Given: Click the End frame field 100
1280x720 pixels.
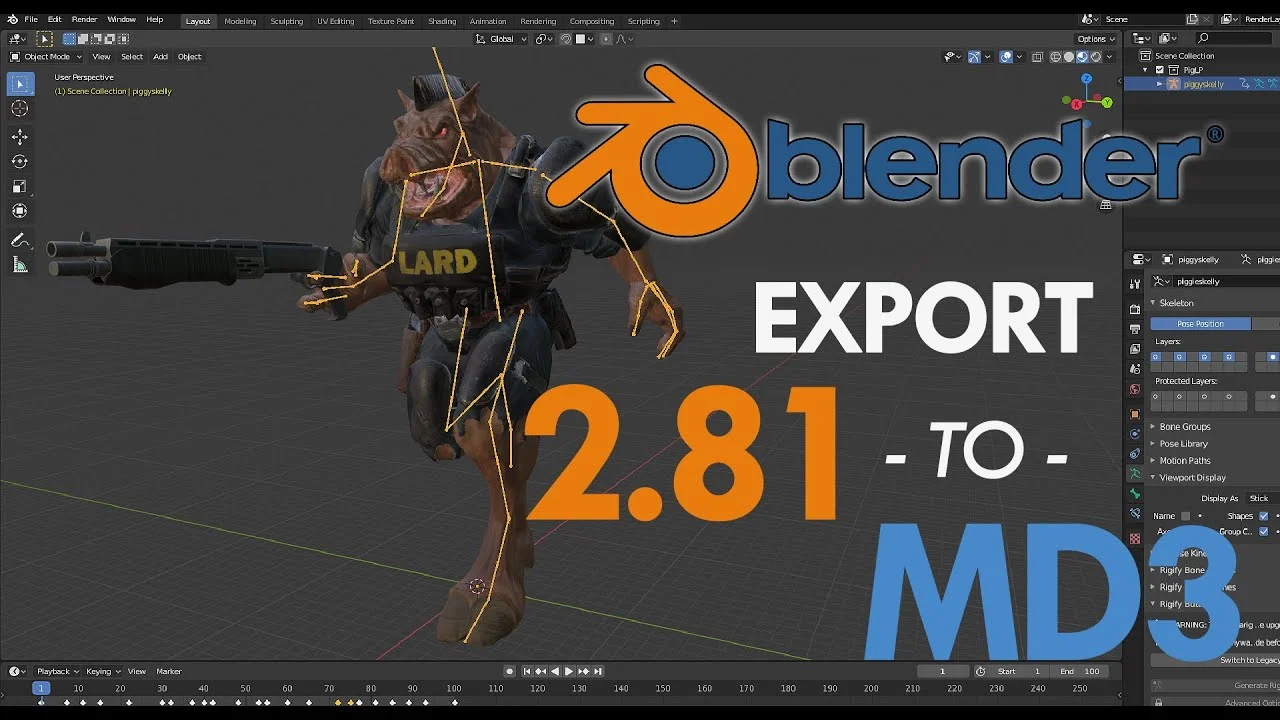Looking at the screenshot, I should (1081, 672).
